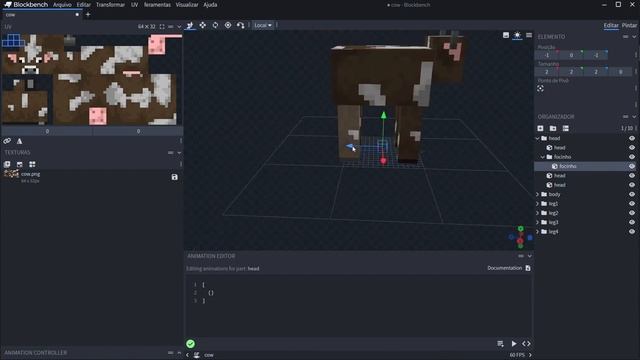Image resolution: width=640 pixels, height=360 pixels.
Task: Open the Ajuda menu
Action: point(210,5)
